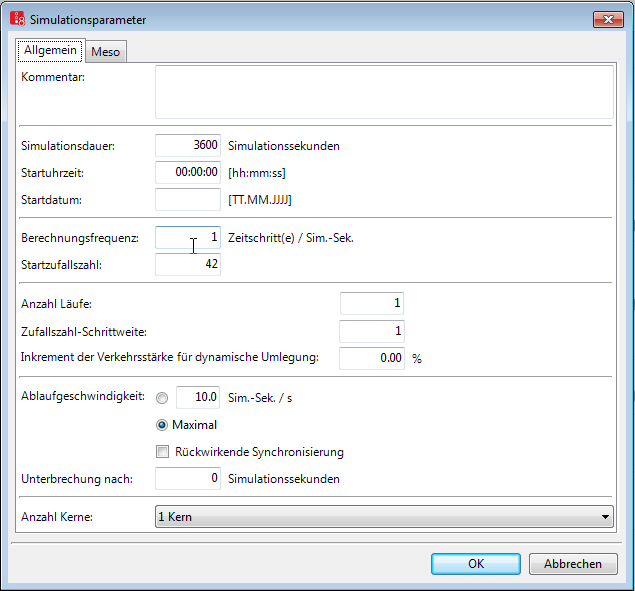Click into the Kommentar text area
The image size is (635, 591).
click(383, 92)
